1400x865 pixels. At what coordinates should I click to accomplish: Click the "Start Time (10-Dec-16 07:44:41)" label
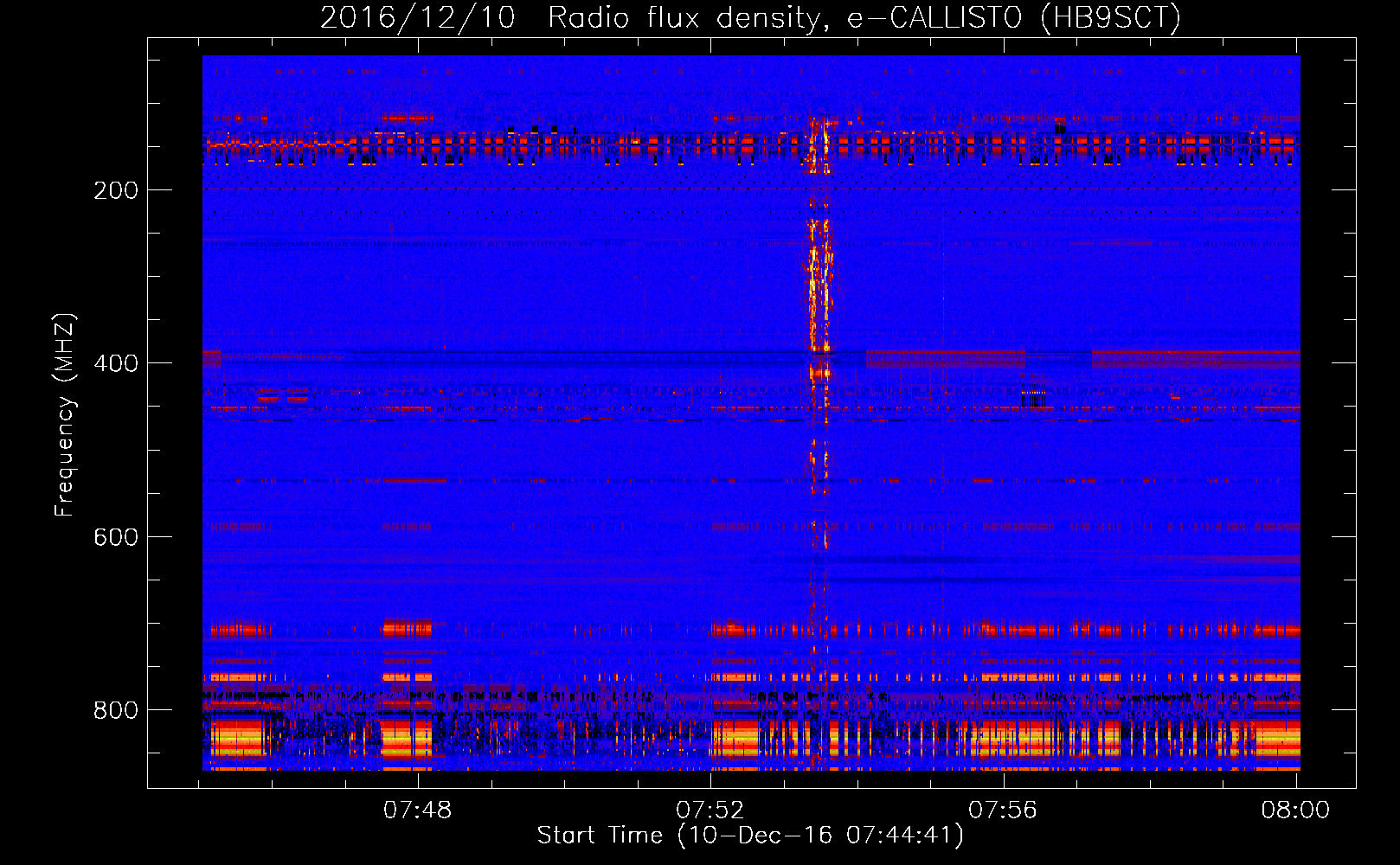tap(750, 836)
